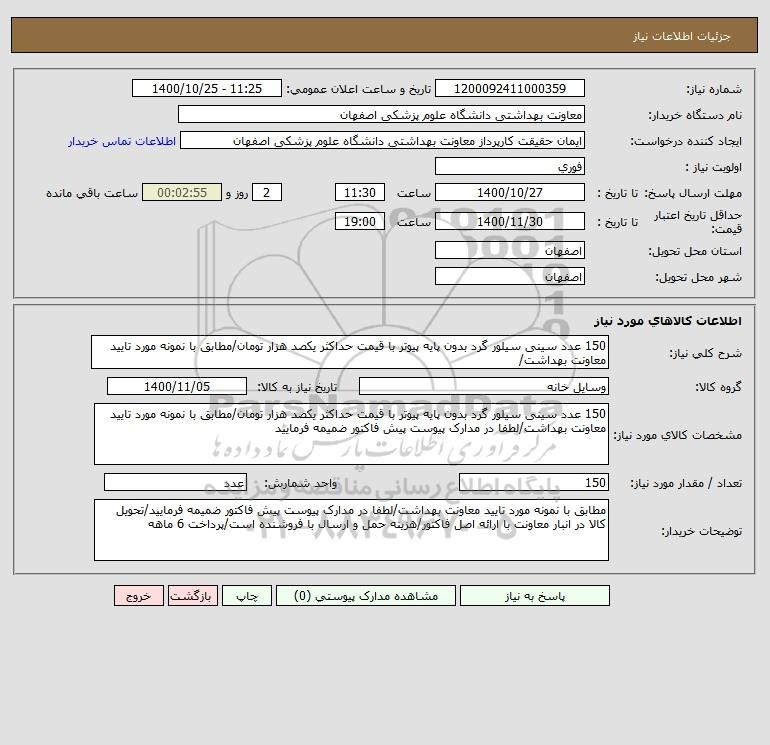Click the چاپ print button

(x=247, y=596)
